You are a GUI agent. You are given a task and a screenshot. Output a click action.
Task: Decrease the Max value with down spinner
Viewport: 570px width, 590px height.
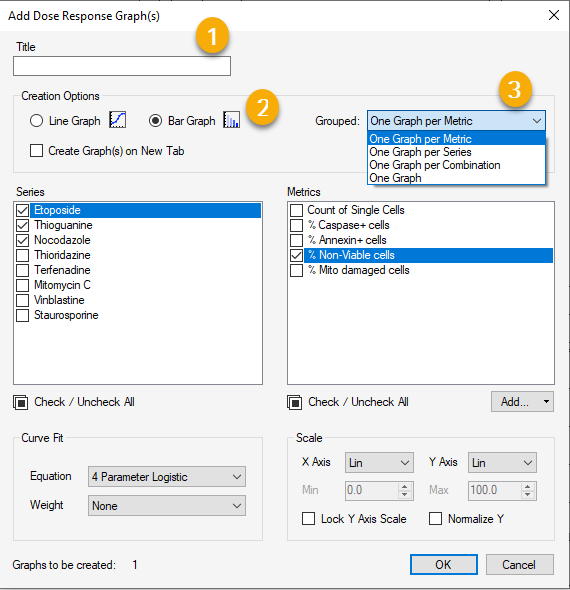click(x=527, y=494)
